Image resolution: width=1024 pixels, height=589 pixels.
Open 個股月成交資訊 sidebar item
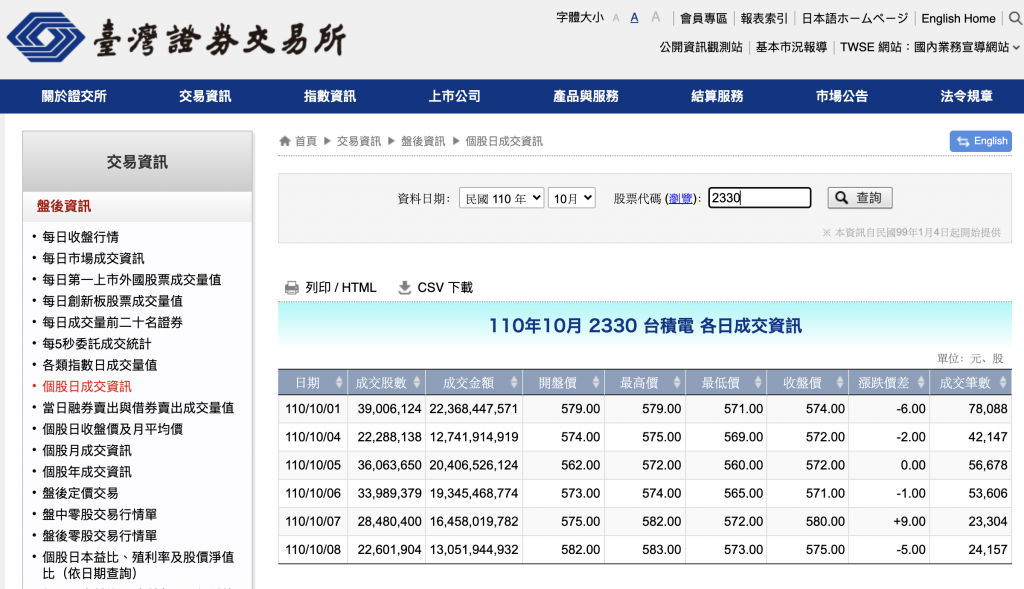tap(87, 451)
